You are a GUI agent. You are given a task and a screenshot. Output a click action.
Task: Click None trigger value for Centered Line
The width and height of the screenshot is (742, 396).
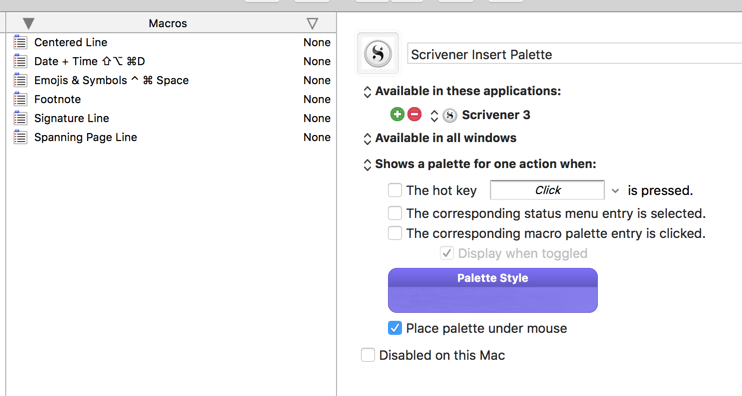[317, 42]
